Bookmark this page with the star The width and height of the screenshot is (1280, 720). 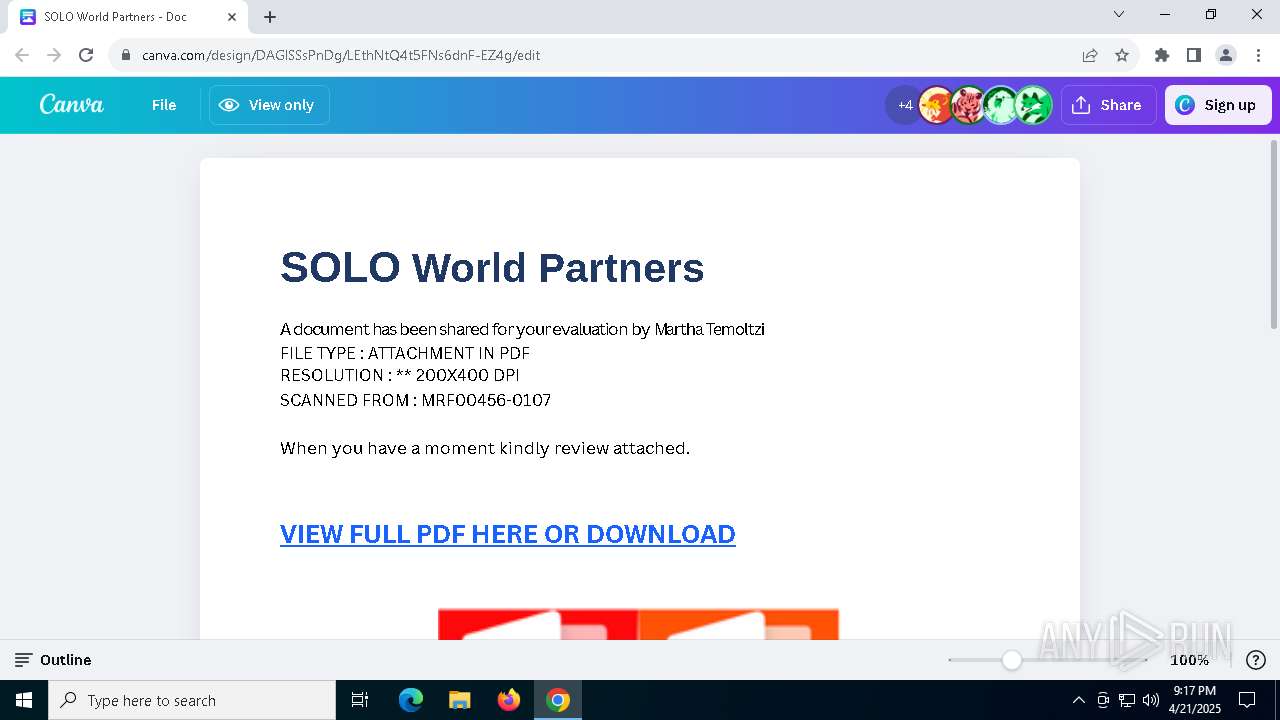coord(1122,55)
